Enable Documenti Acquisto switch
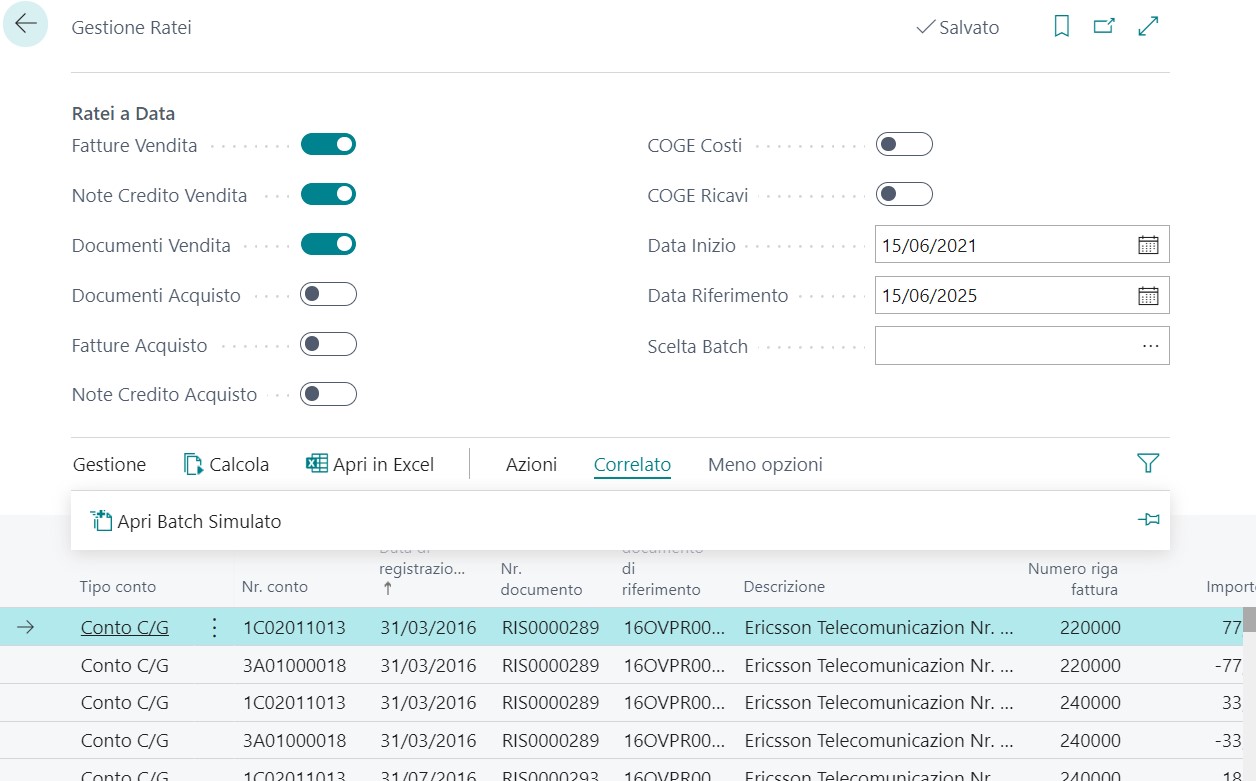Viewport: 1256px width, 781px height. tap(328, 294)
